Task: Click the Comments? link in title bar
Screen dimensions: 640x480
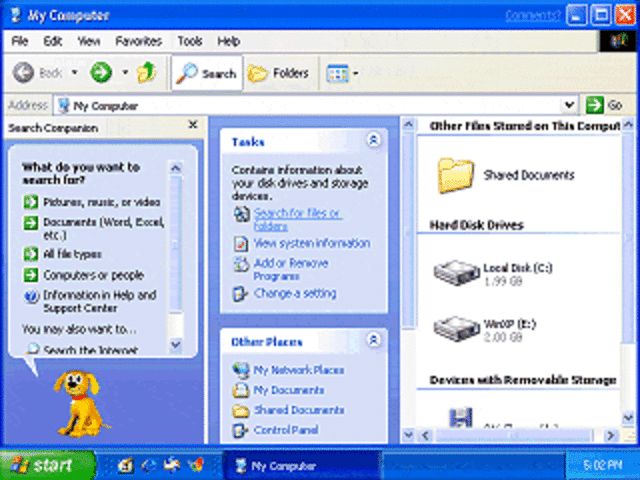Action: pos(533,16)
